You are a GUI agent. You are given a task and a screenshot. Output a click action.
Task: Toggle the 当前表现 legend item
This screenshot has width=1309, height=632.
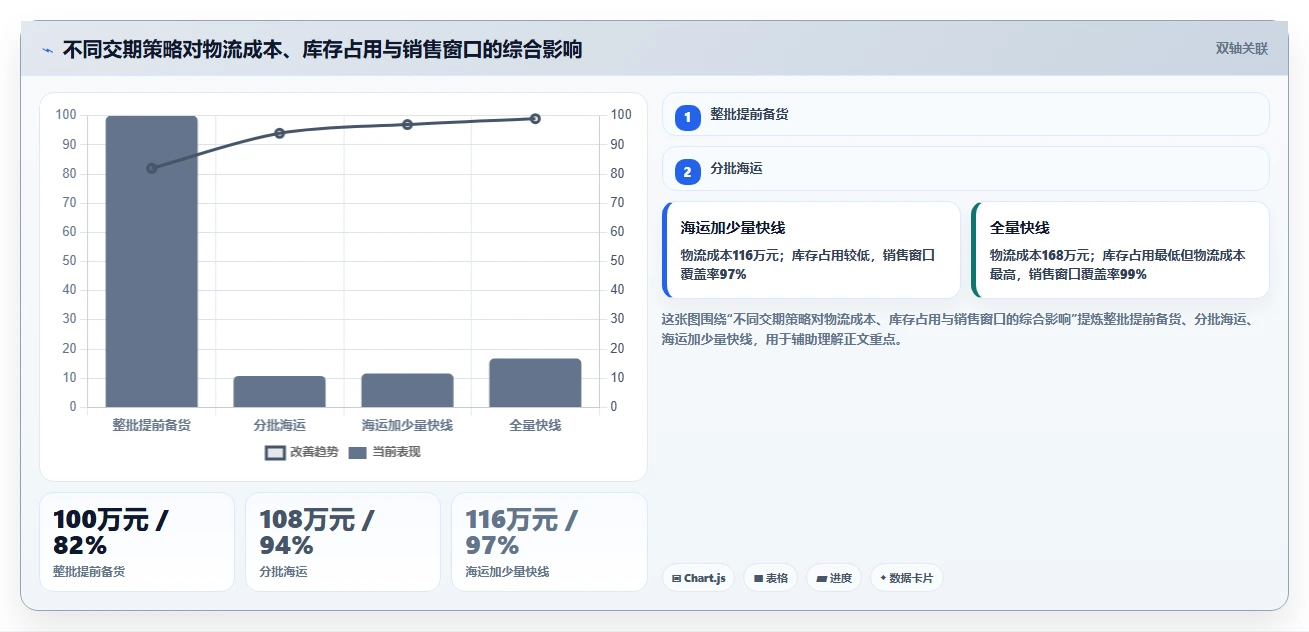pos(384,452)
